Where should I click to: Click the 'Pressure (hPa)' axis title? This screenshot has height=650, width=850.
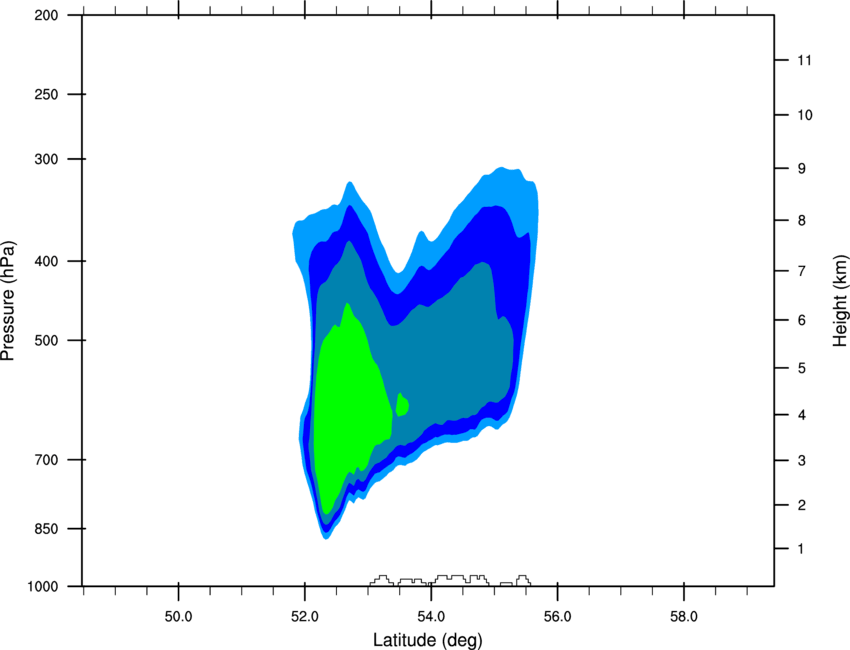click(8, 300)
